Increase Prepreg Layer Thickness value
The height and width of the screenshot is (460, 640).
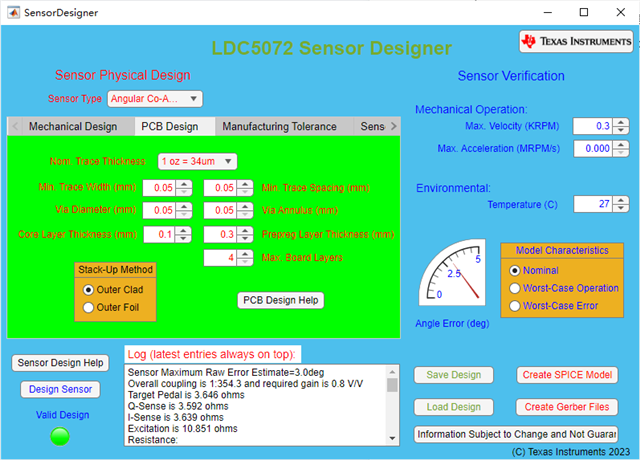pyautogui.click(x=245, y=231)
